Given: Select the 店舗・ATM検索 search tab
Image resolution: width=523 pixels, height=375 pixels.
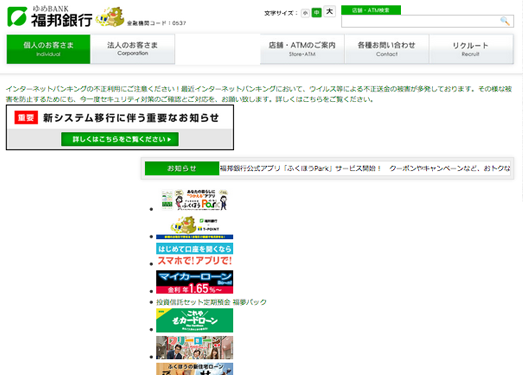Looking at the screenshot, I should [371, 10].
